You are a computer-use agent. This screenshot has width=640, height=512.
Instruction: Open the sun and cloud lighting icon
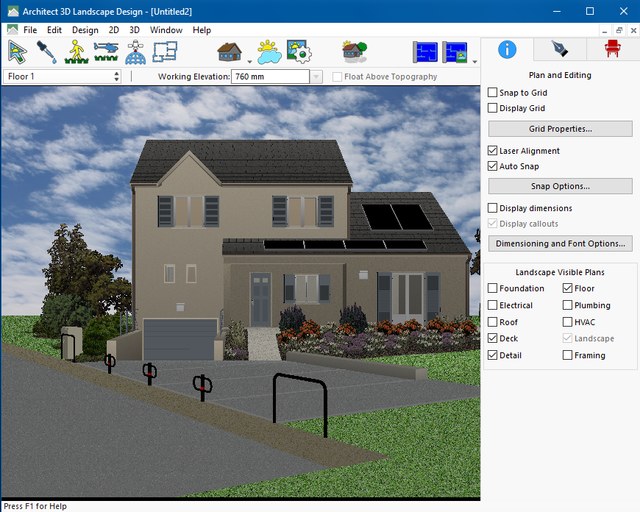(x=270, y=51)
